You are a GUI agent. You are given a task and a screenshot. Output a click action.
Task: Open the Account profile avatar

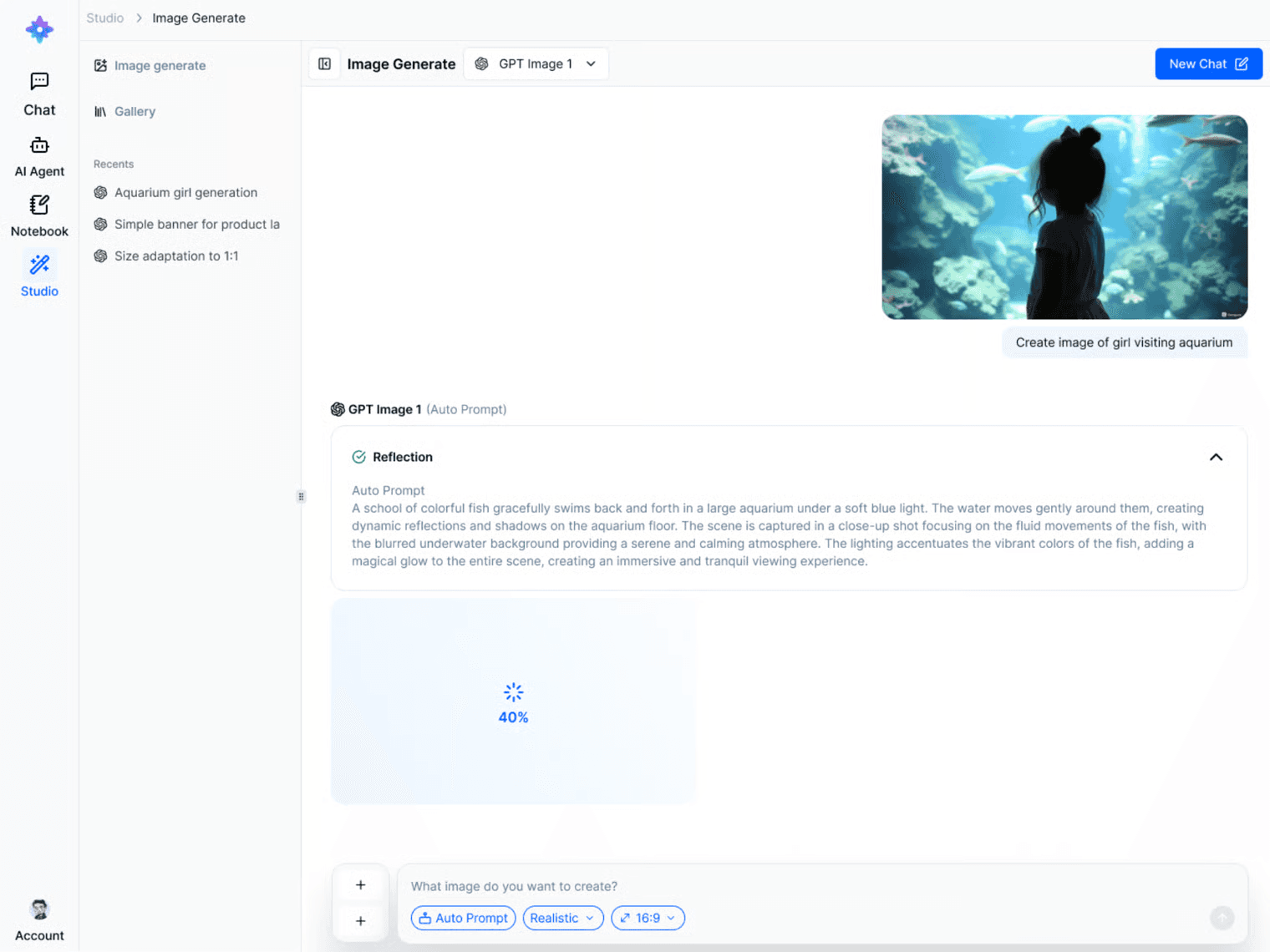coord(39,909)
